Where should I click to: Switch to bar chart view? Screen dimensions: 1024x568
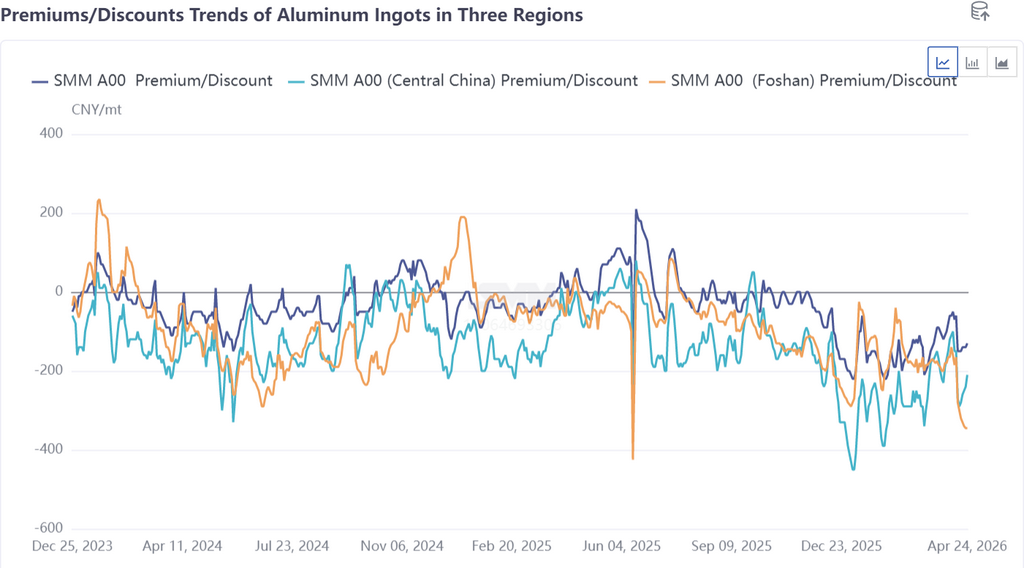coord(972,63)
